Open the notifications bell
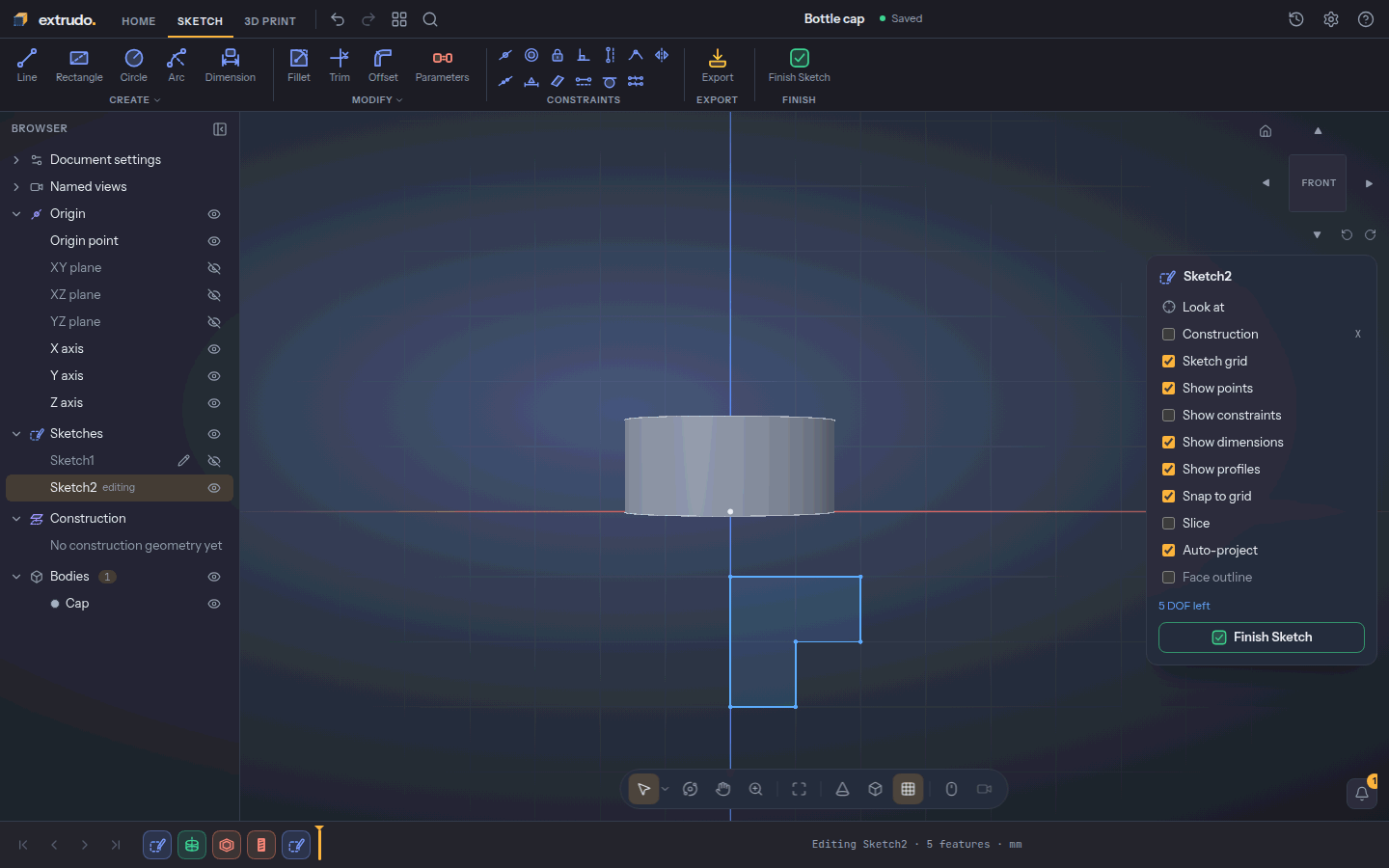The image size is (1389, 868). 1362,793
